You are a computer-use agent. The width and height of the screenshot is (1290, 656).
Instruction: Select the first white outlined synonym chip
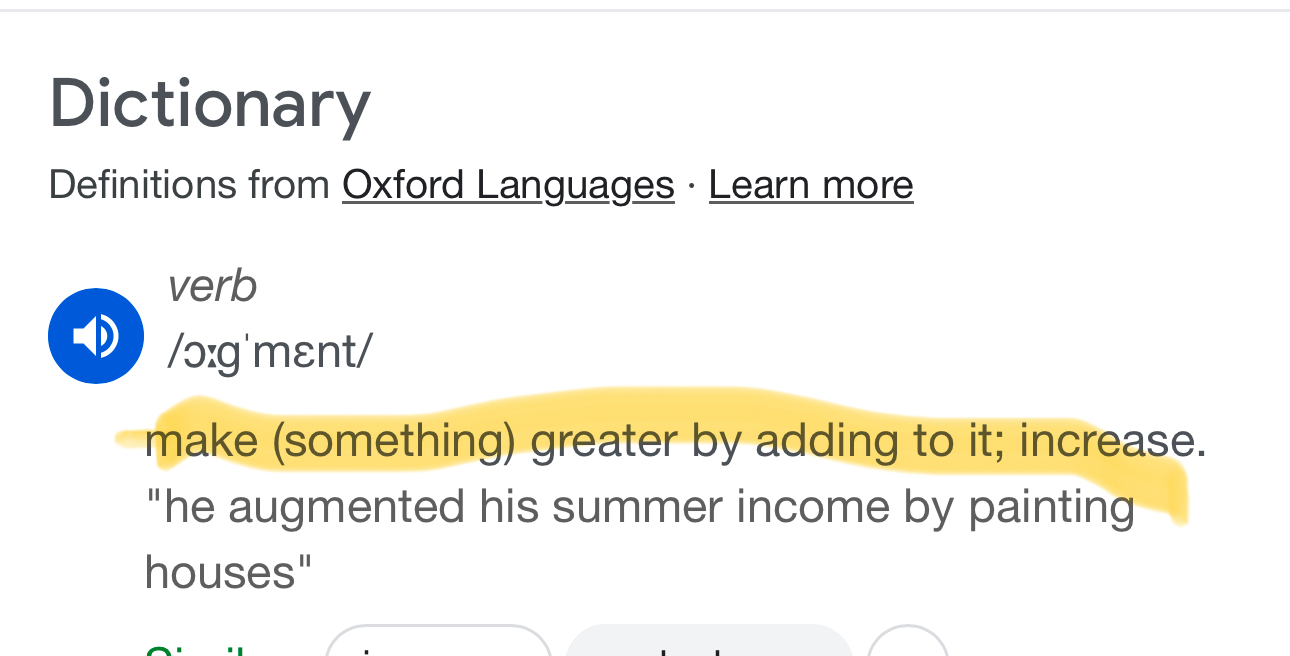[x=438, y=644]
